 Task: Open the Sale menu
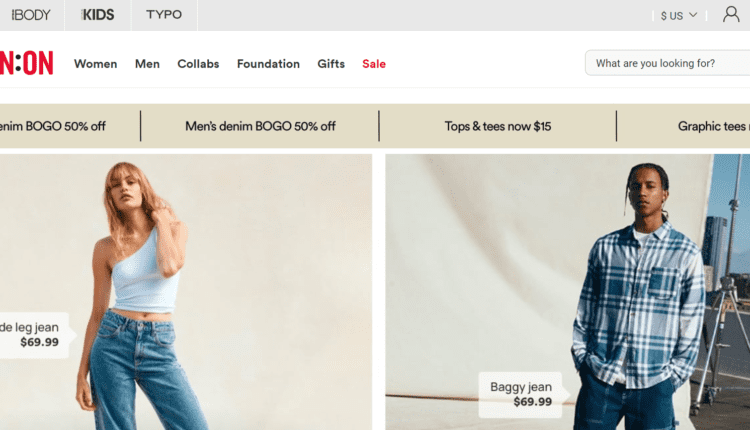pyautogui.click(x=374, y=64)
